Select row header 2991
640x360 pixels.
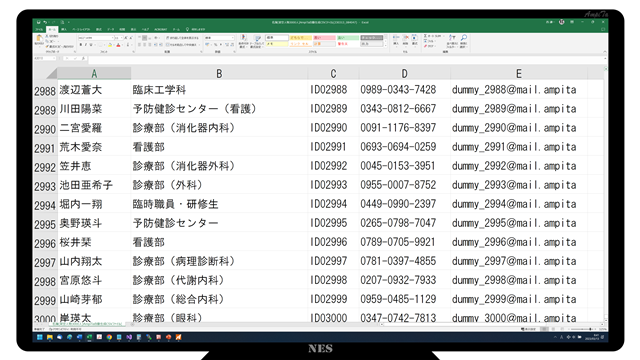click(x=45, y=148)
